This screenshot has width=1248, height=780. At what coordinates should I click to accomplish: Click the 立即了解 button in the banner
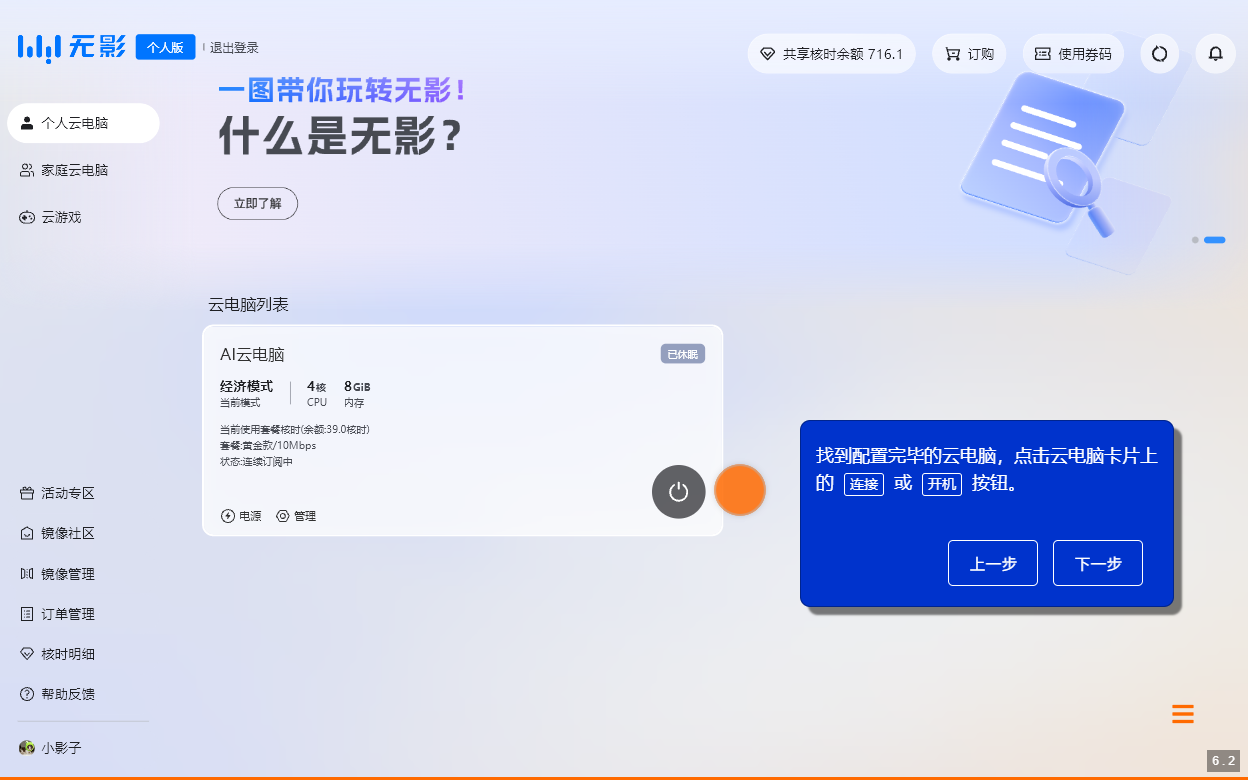click(257, 203)
